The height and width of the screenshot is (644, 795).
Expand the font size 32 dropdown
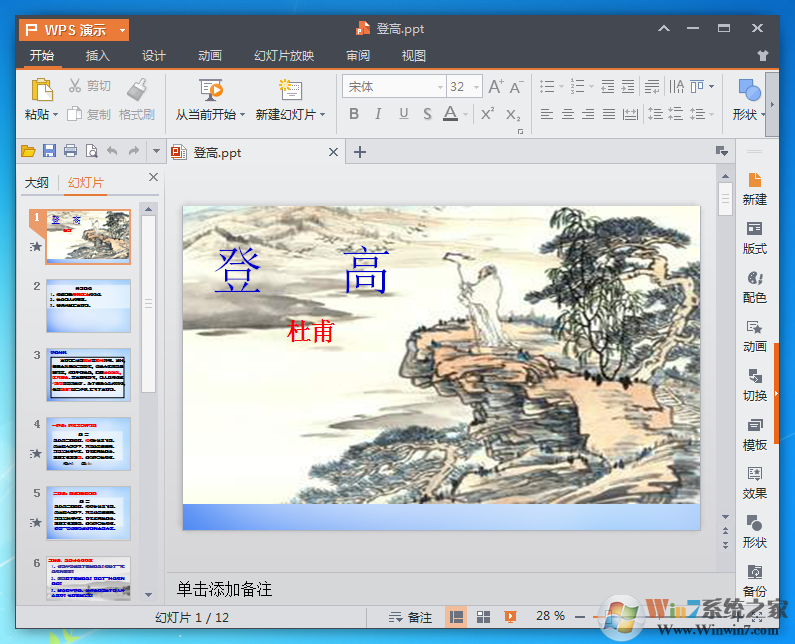click(x=476, y=87)
